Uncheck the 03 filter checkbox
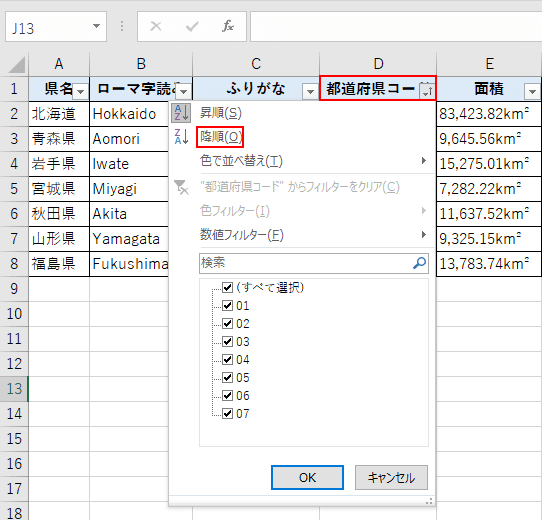Viewport: 542px width, 520px height. (227, 342)
